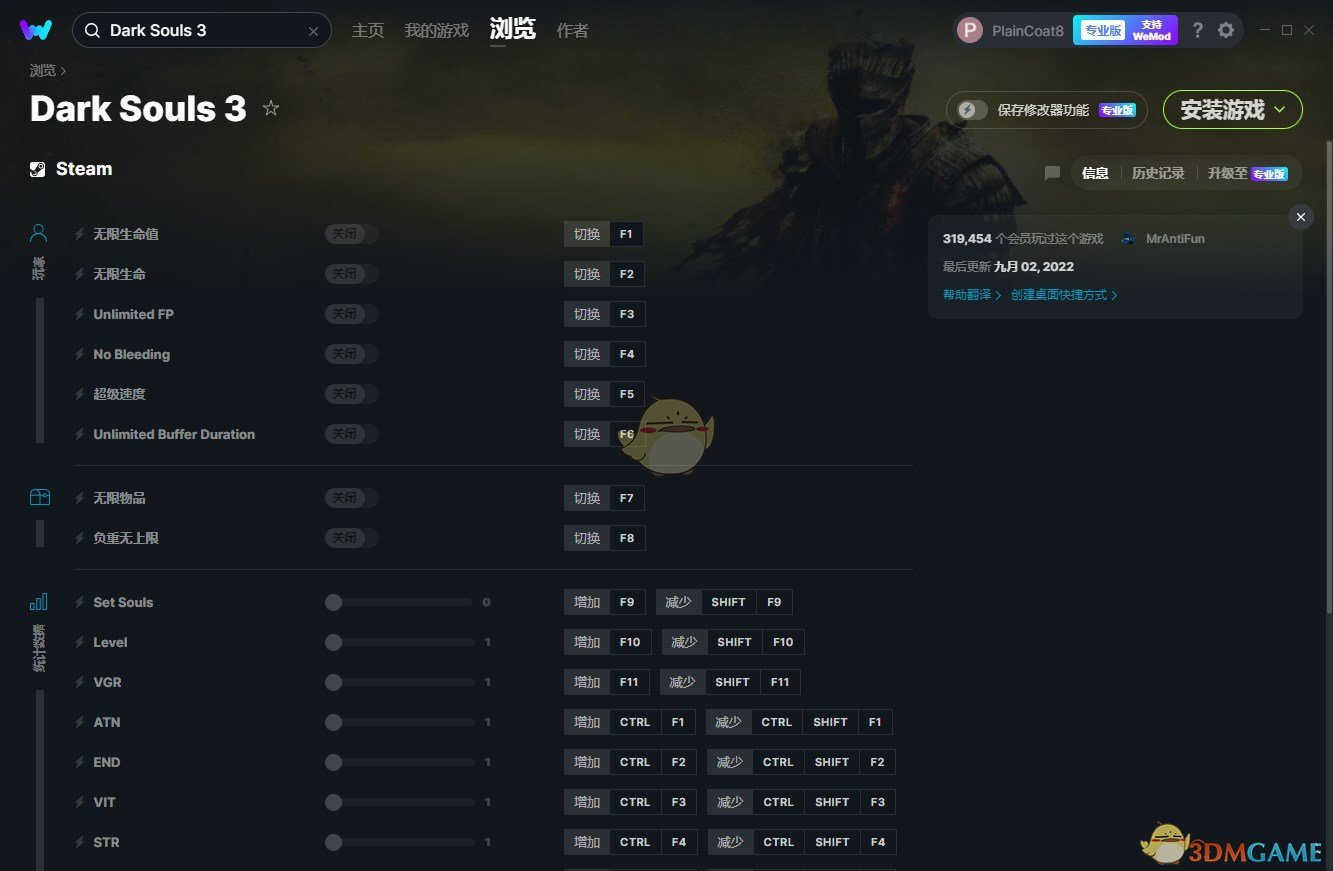The image size is (1333, 871).
Task: Toggle 无限生命 switch
Action: tap(351, 274)
